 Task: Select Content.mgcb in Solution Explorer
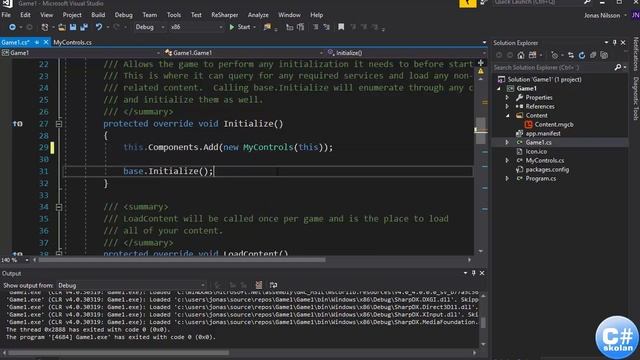click(554, 124)
